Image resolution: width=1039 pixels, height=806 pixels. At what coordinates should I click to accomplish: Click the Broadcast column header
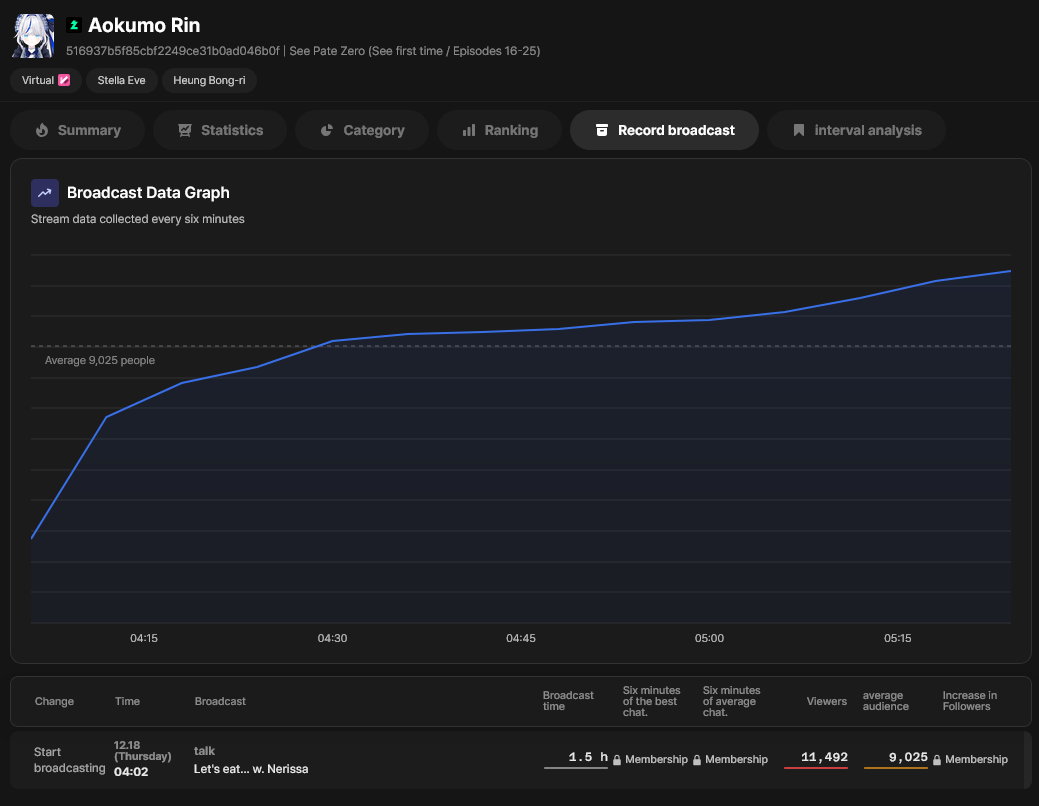click(220, 701)
